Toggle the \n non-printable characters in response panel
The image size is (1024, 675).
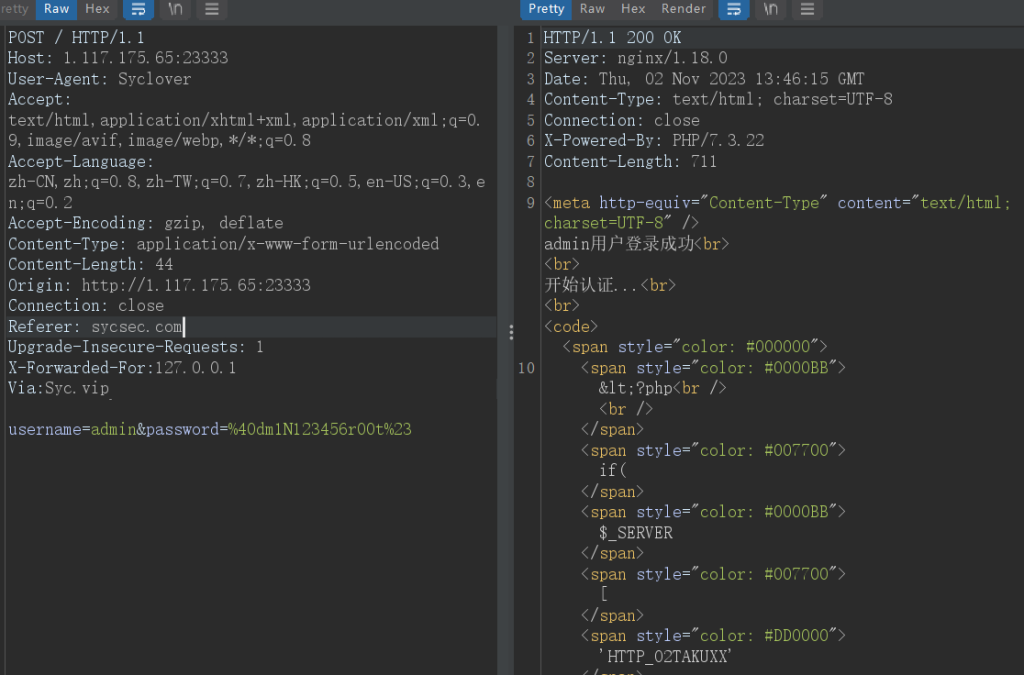(x=771, y=9)
